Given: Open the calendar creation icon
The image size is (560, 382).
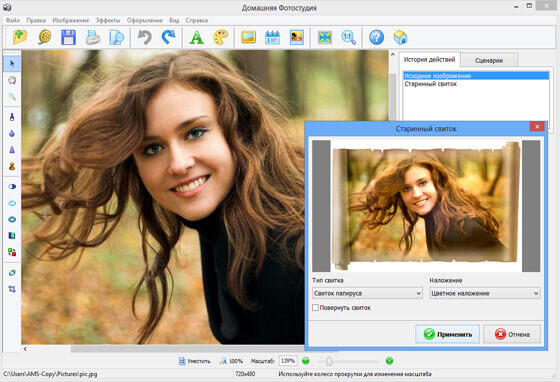Looking at the screenshot, I should [272, 37].
